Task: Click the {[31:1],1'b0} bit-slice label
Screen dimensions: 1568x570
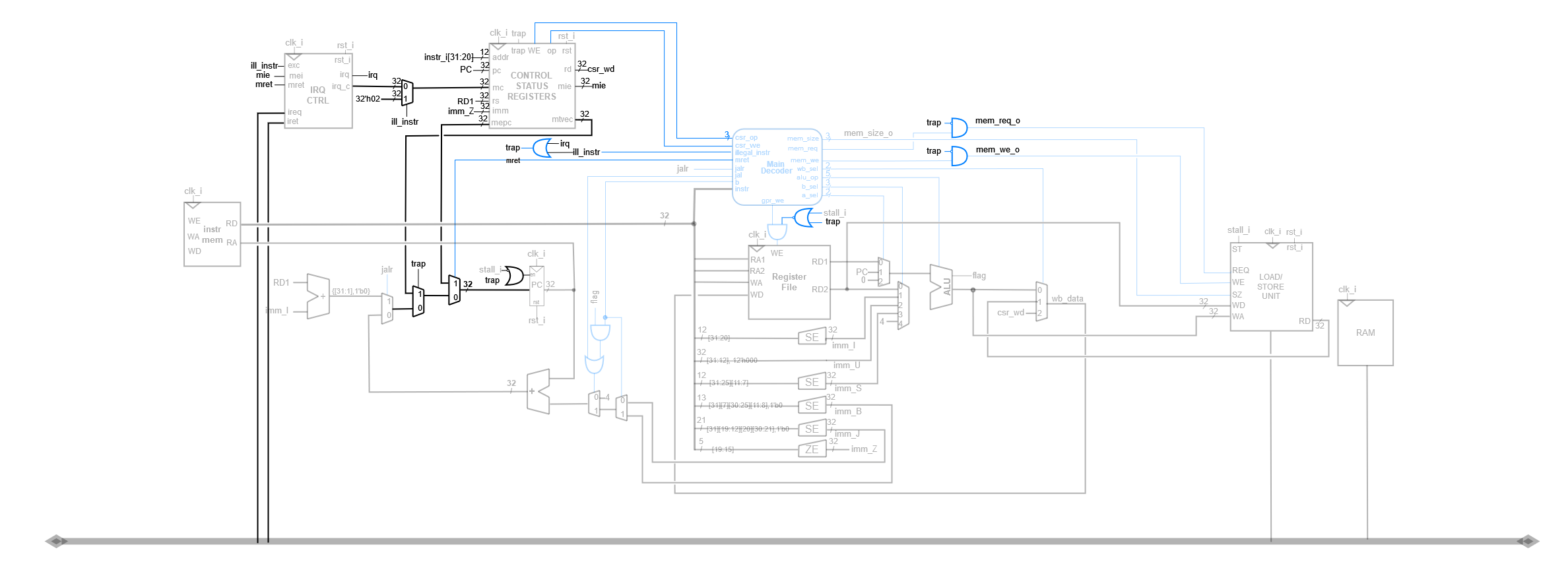Action: coord(351,291)
